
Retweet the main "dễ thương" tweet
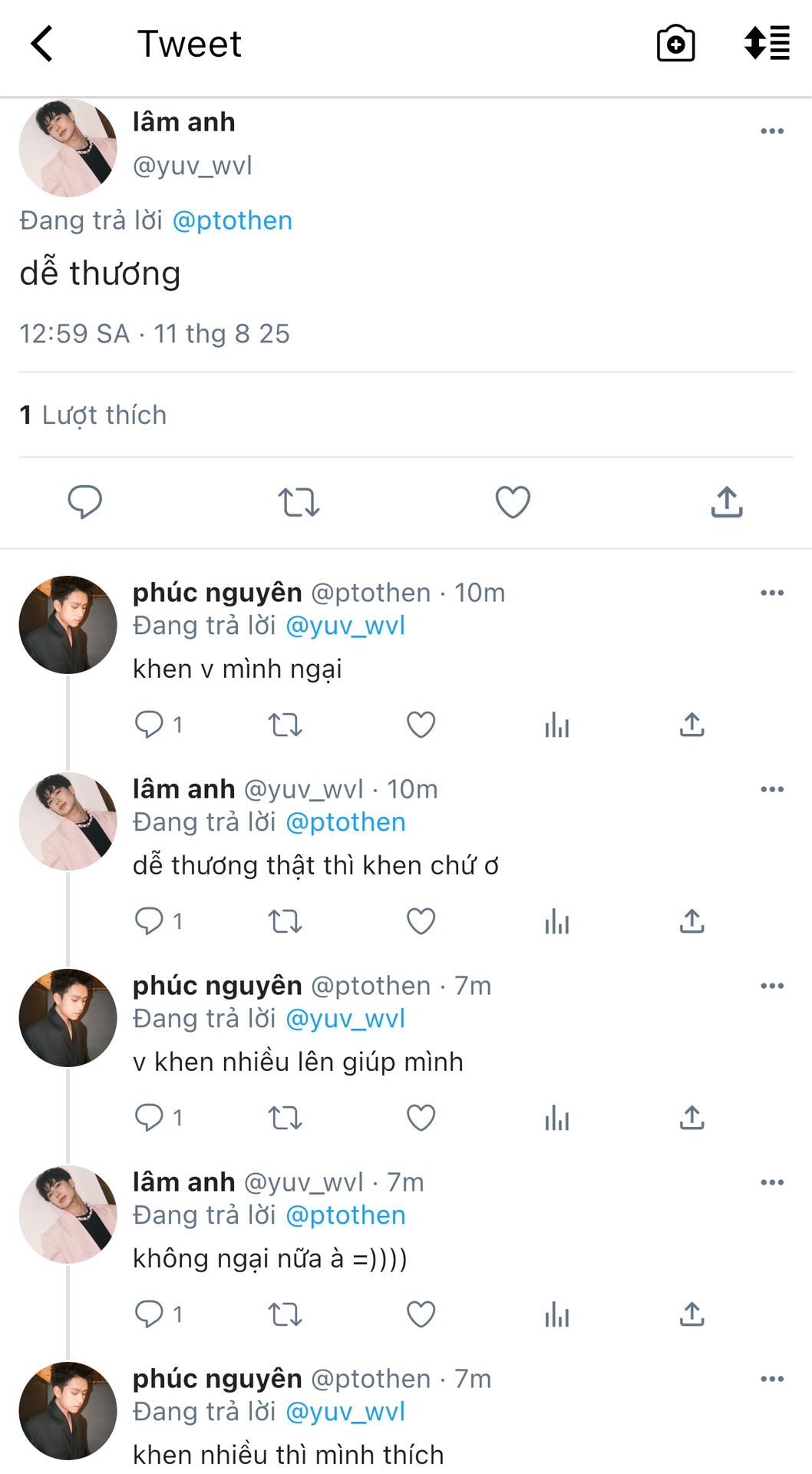pos(299,502)
